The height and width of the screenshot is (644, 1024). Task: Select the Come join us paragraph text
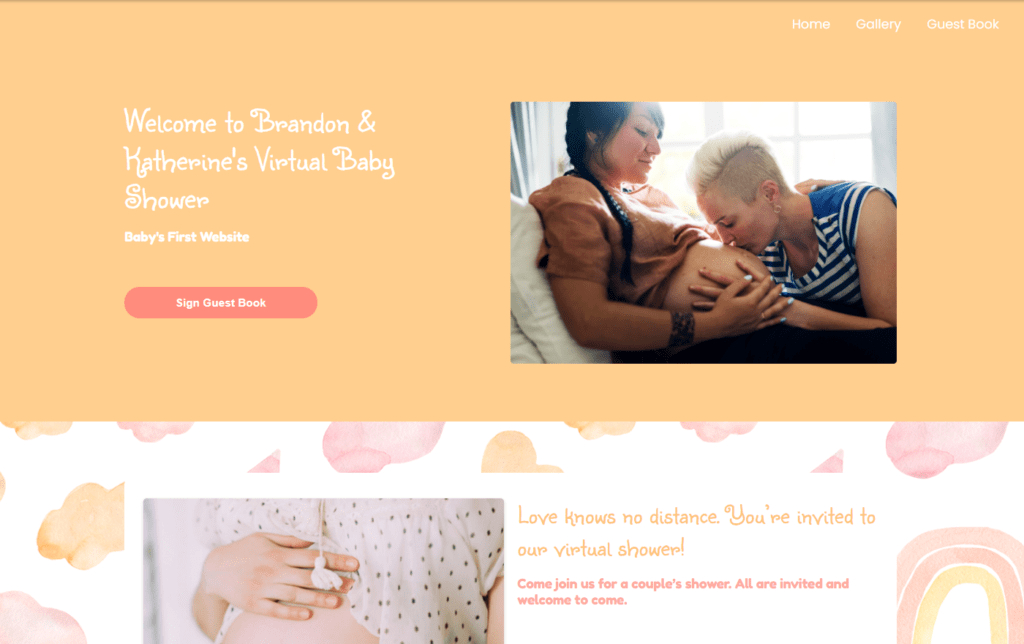pos(683,592)
